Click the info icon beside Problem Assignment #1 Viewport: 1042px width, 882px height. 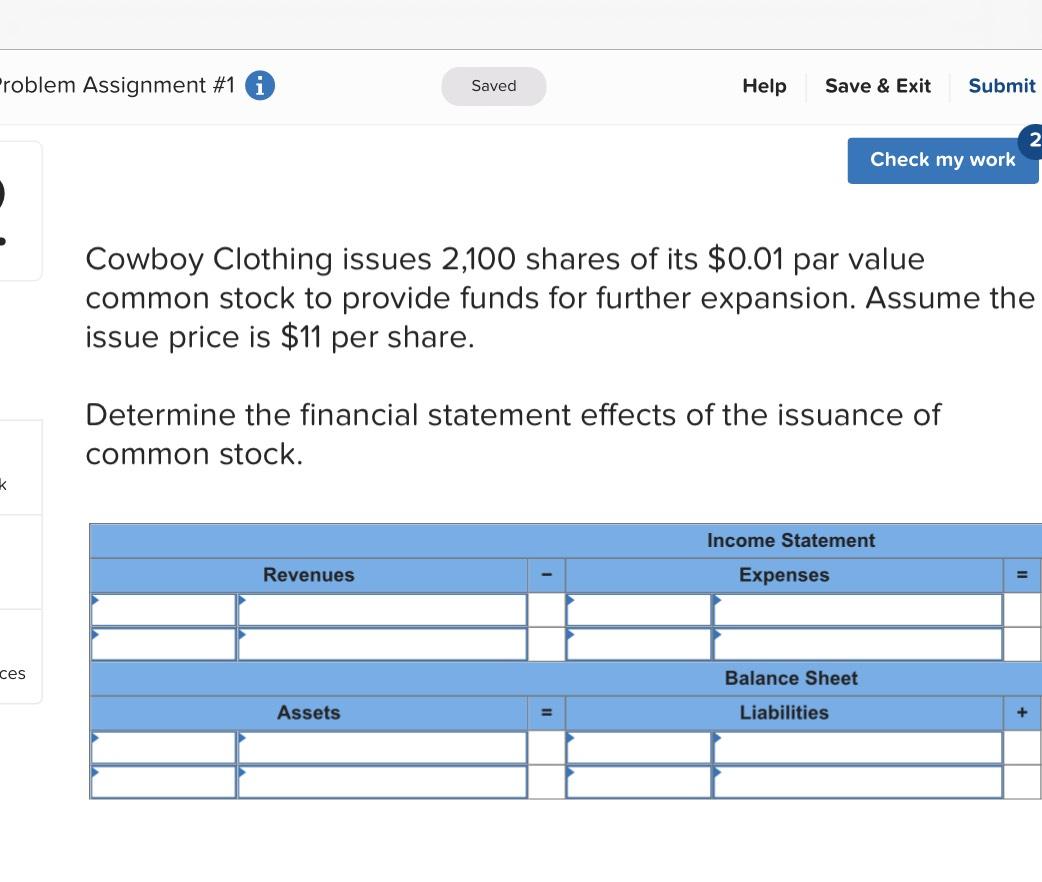(260, 85)
